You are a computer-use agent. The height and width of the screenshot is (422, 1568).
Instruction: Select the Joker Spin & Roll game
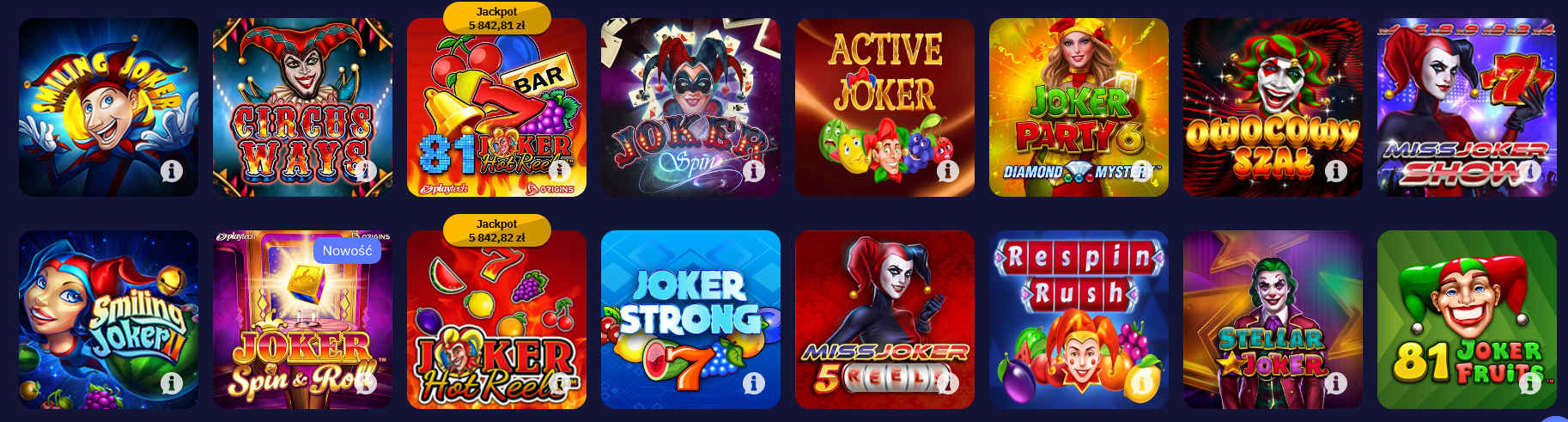302,320
